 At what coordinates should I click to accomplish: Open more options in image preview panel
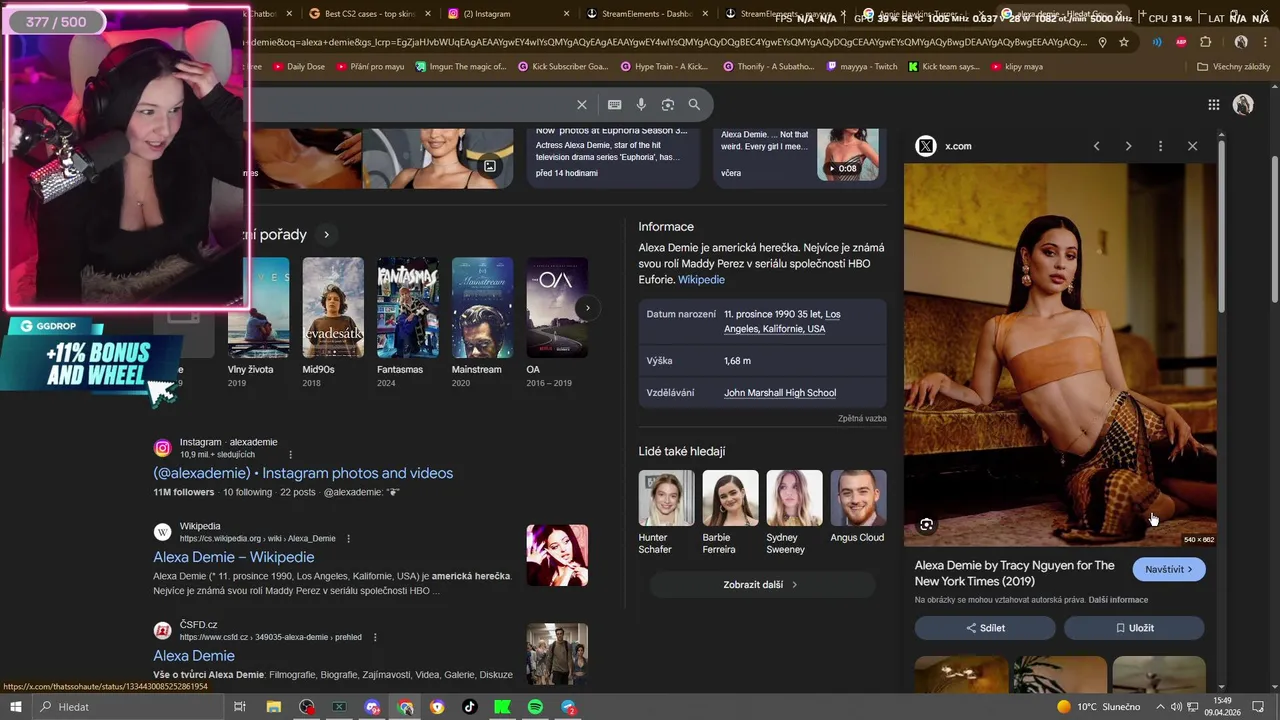[x=1160, y=146]
